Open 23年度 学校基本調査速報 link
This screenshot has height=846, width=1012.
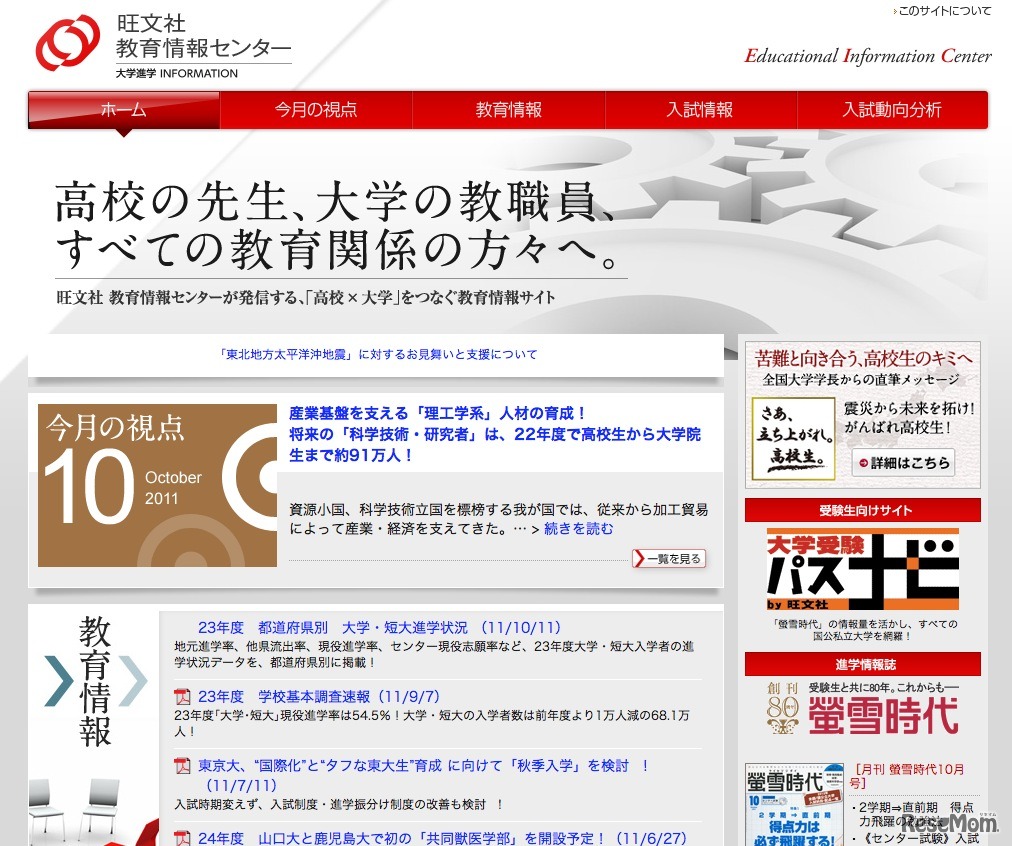(x=319, y=697)
